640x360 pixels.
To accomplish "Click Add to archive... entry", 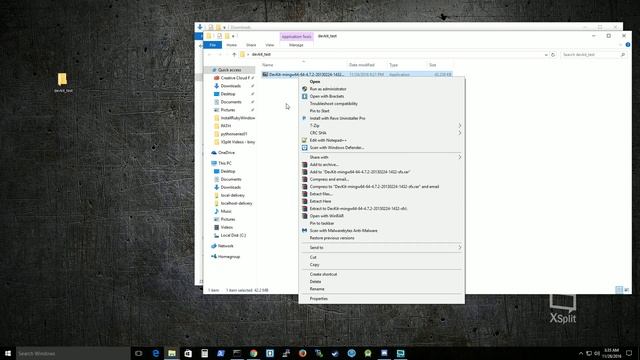I will pyautogui.click(x=324, y=164).
